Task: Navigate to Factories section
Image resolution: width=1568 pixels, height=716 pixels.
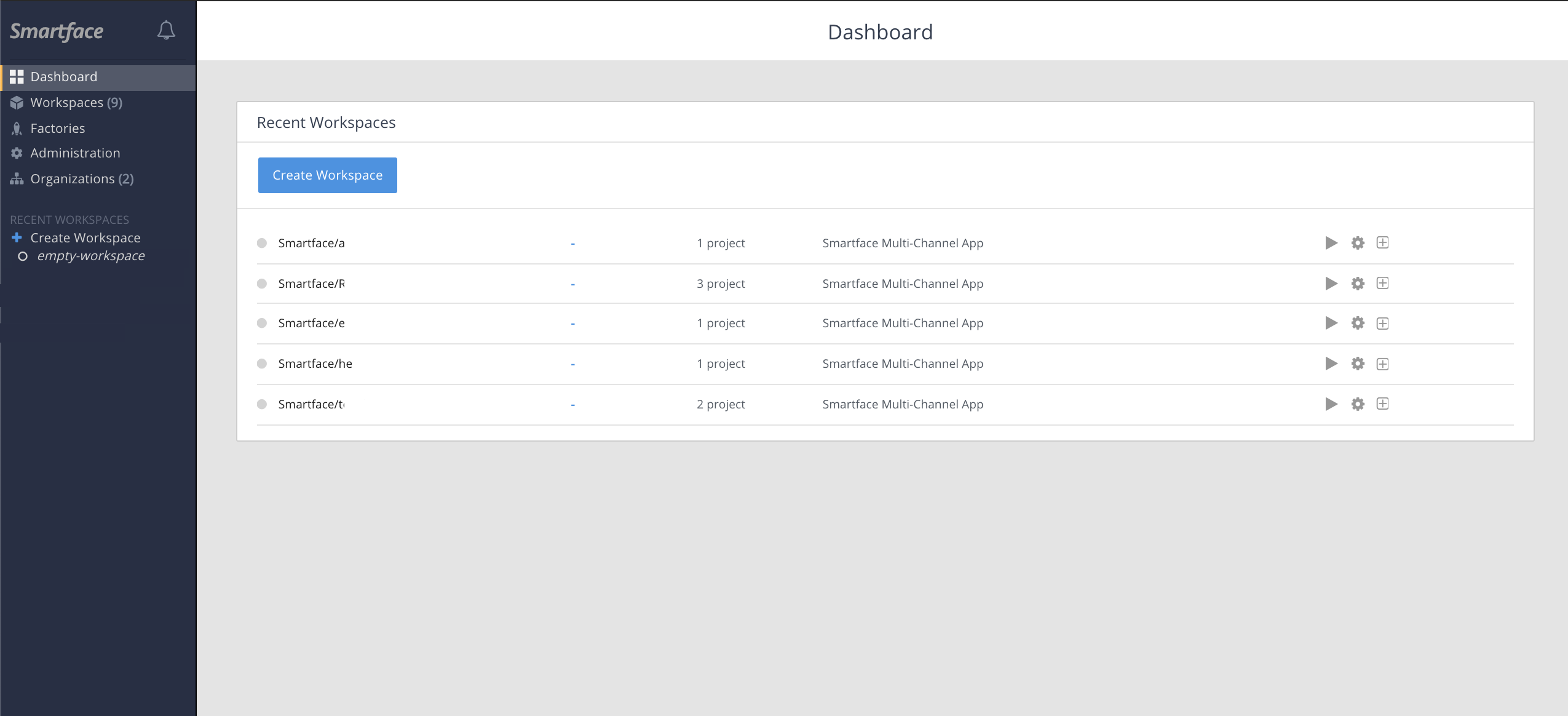Action: pos(57,129)
